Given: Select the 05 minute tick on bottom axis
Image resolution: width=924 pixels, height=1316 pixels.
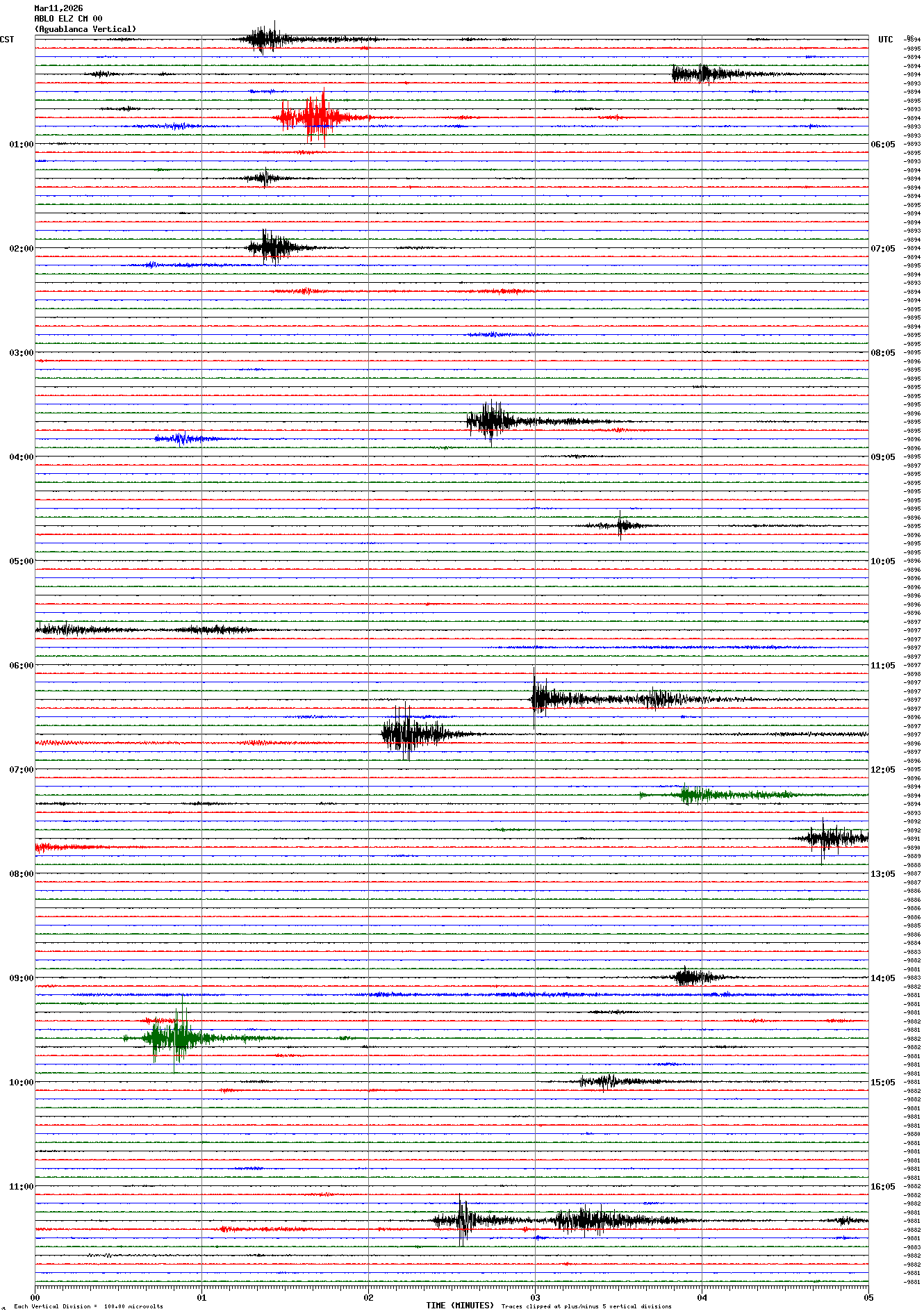Looking at the screenshot, I should [868, 1297].
